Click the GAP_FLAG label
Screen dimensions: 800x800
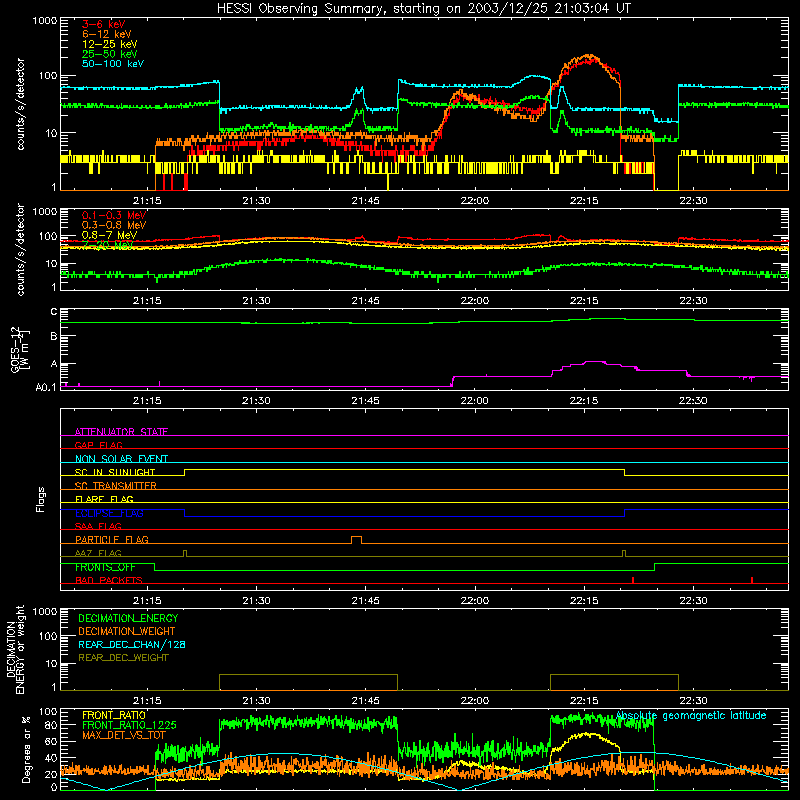pos(98,445)
